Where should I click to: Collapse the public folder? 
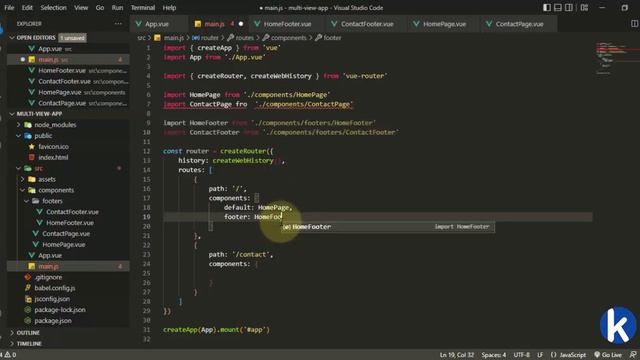click(43, 136)
